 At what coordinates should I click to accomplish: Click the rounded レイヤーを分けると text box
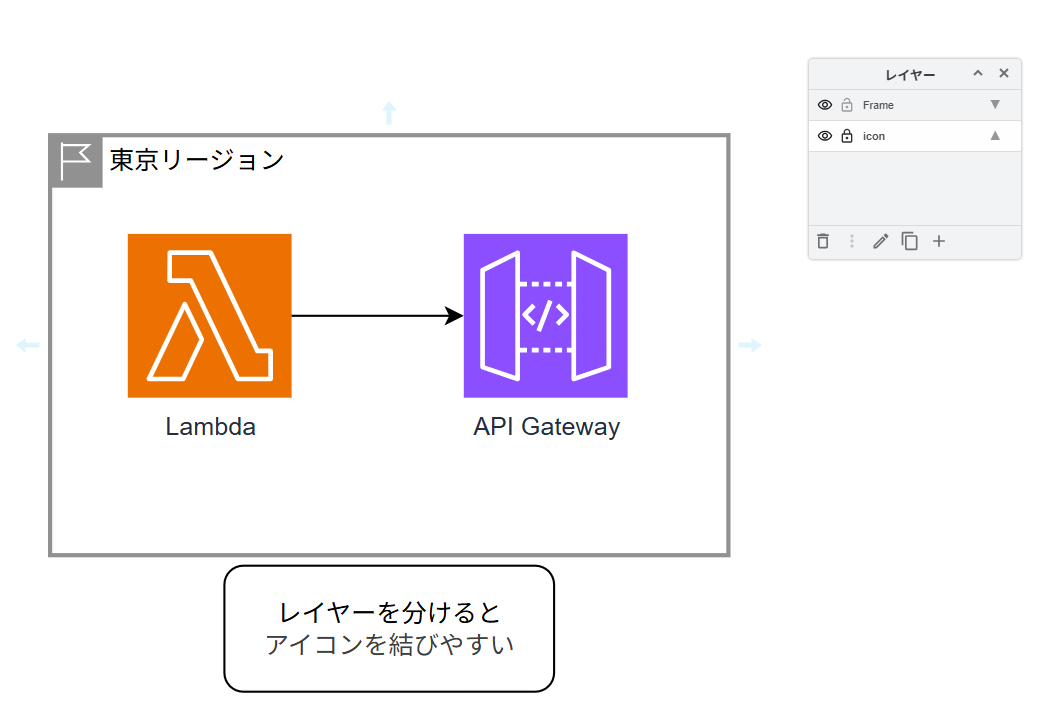click(389, 629)
